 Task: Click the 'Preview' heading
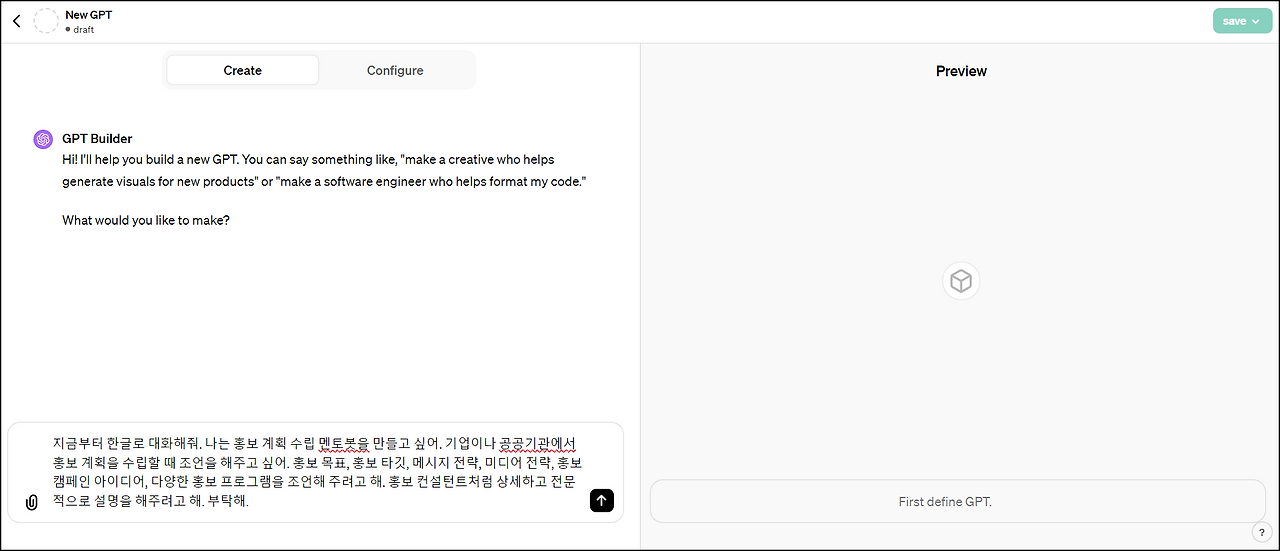pos(961,71)
